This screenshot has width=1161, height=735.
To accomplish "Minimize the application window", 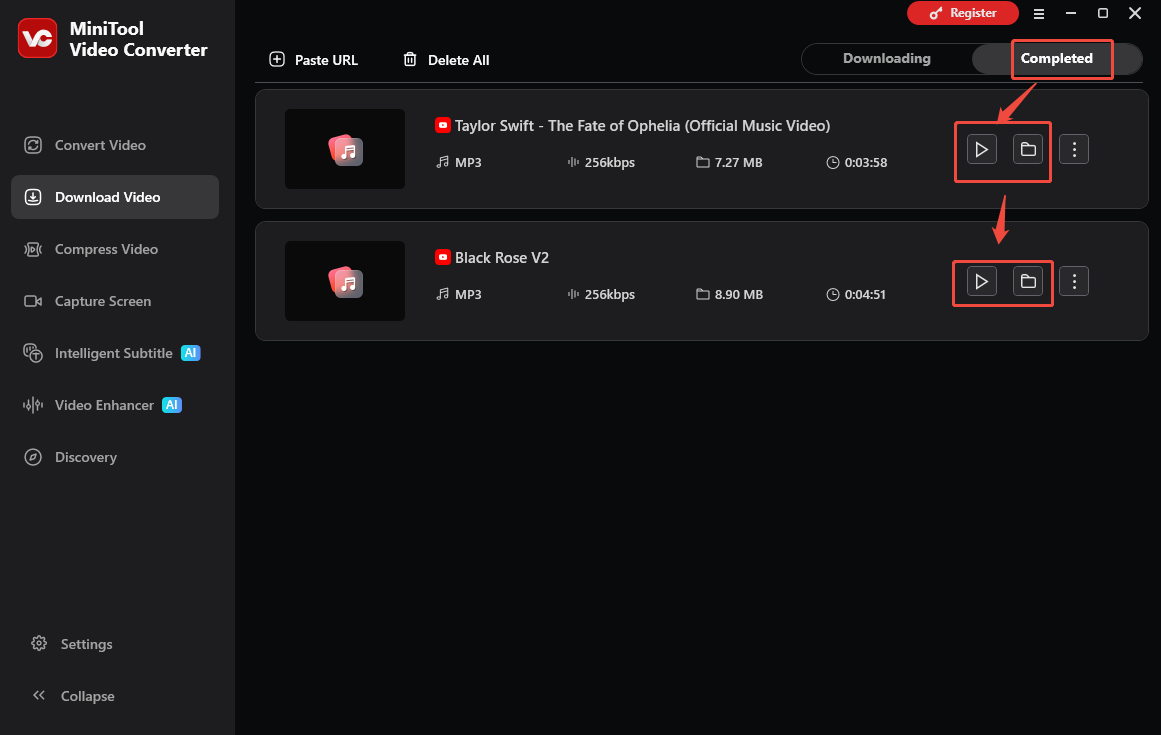I will pyautogui.click(x=1071, y=13).
